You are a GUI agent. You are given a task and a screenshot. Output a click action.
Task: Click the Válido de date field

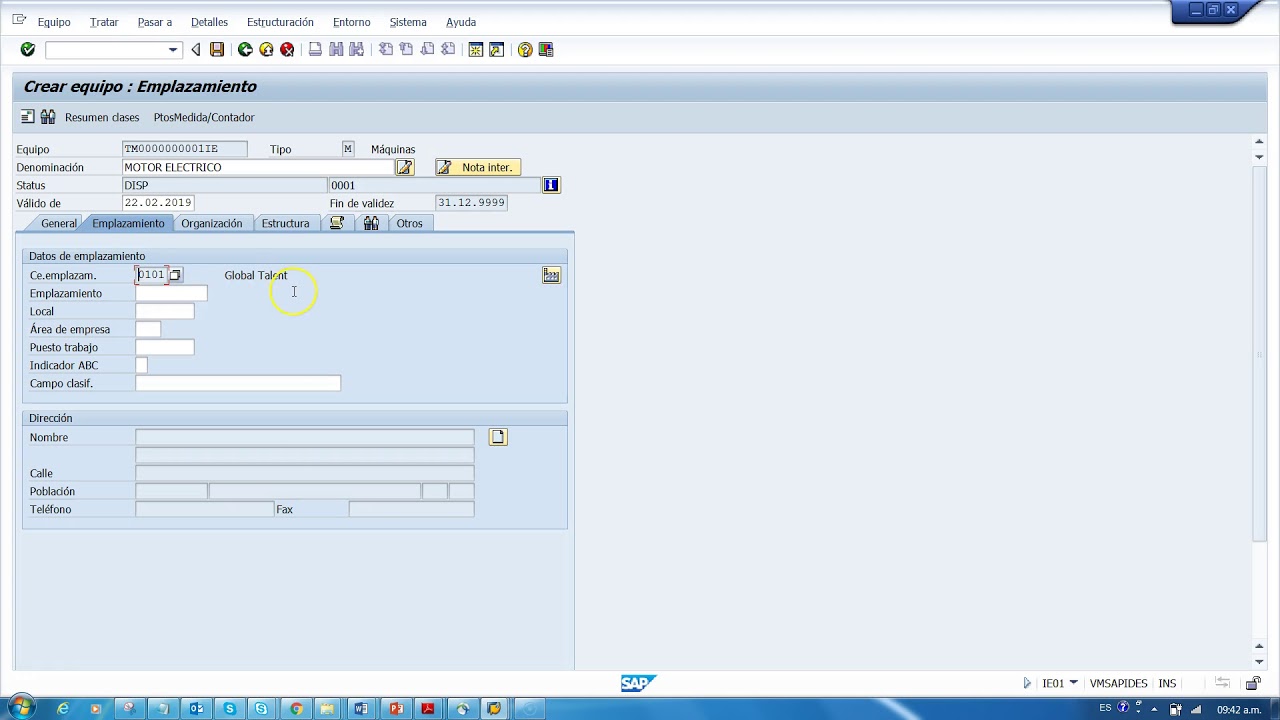pyautogui.click(x=157, y=203)
